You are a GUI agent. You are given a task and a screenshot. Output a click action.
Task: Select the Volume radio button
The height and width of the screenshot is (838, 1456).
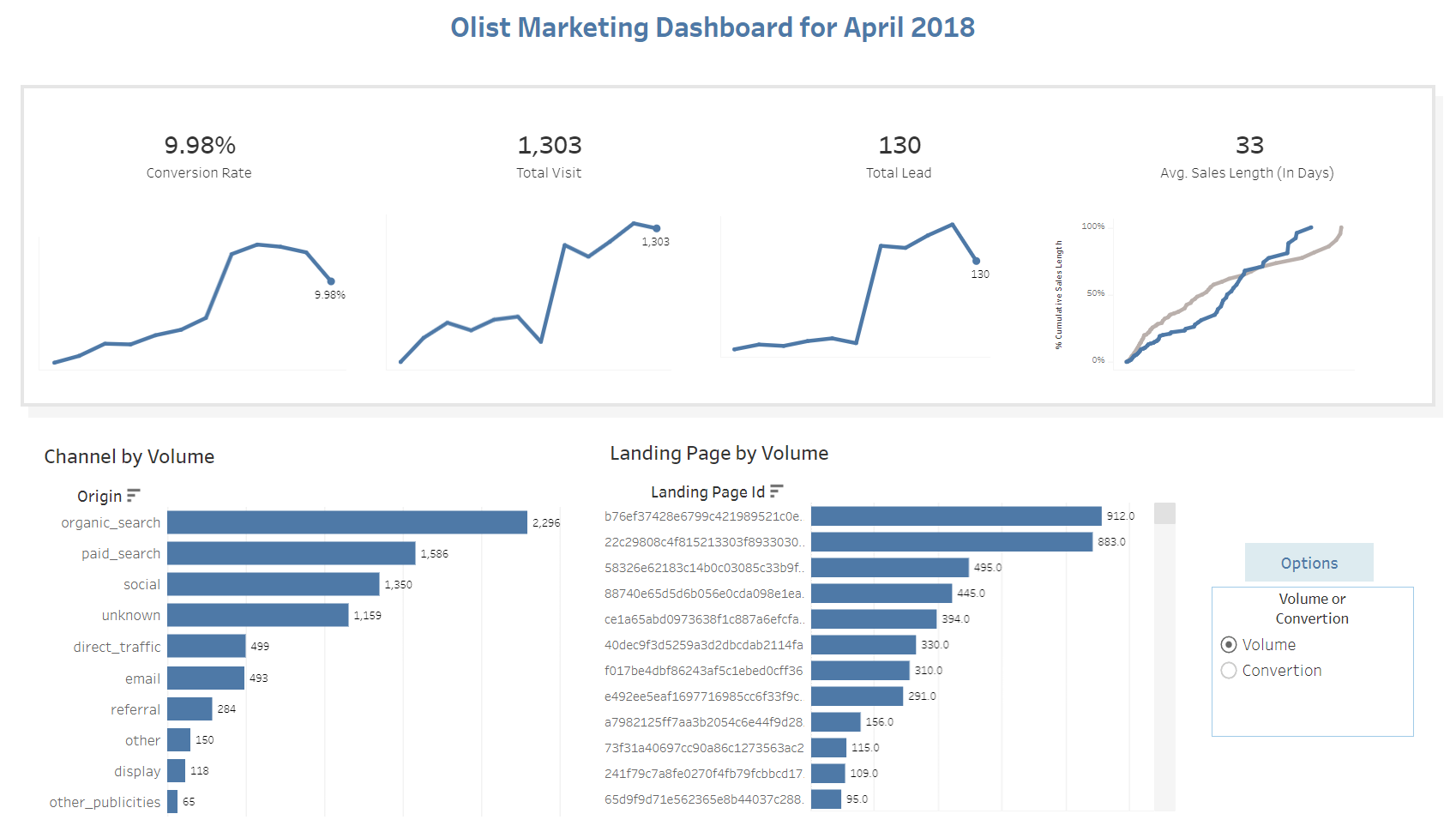pyautogui.click(x=1229, y=644)
